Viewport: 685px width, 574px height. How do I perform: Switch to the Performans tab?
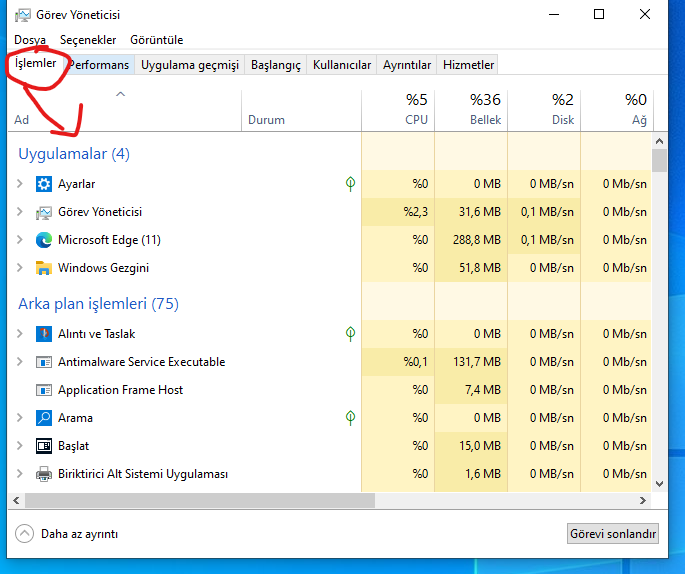point(99,65)
